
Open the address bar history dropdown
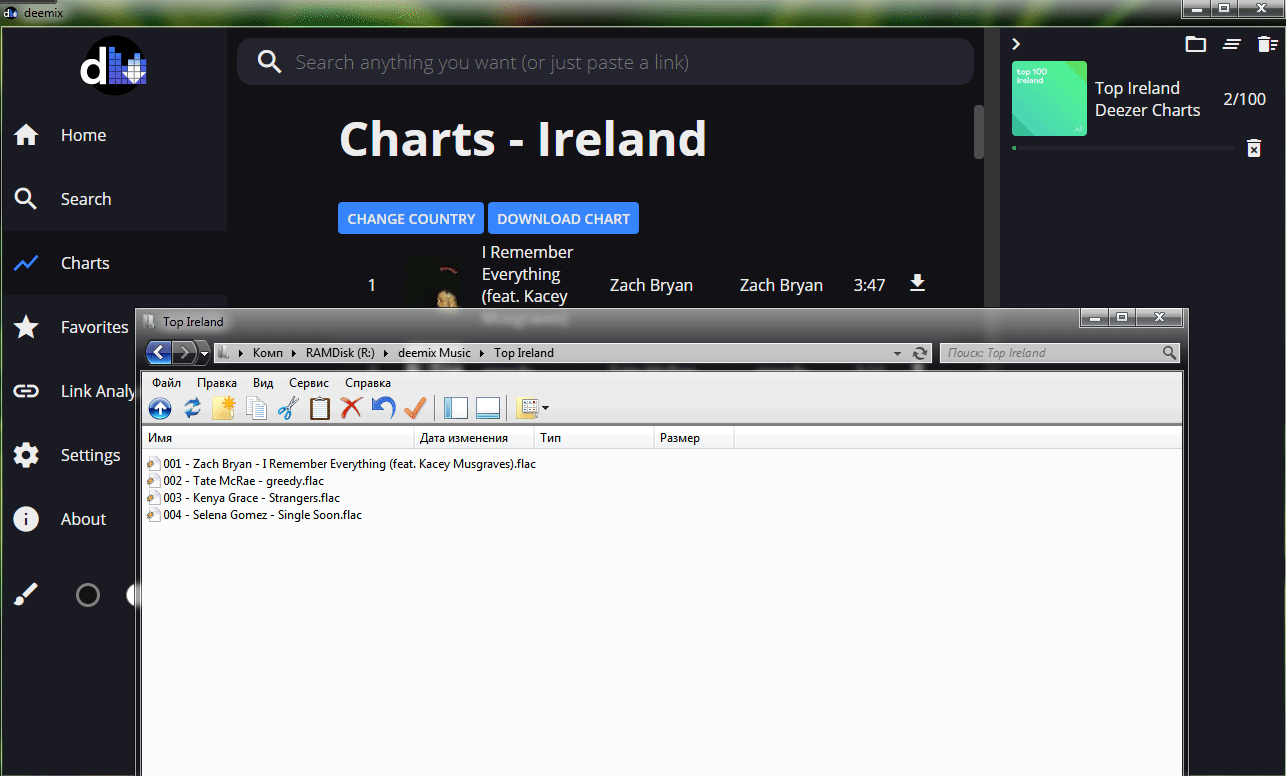[x=898, y=353]
